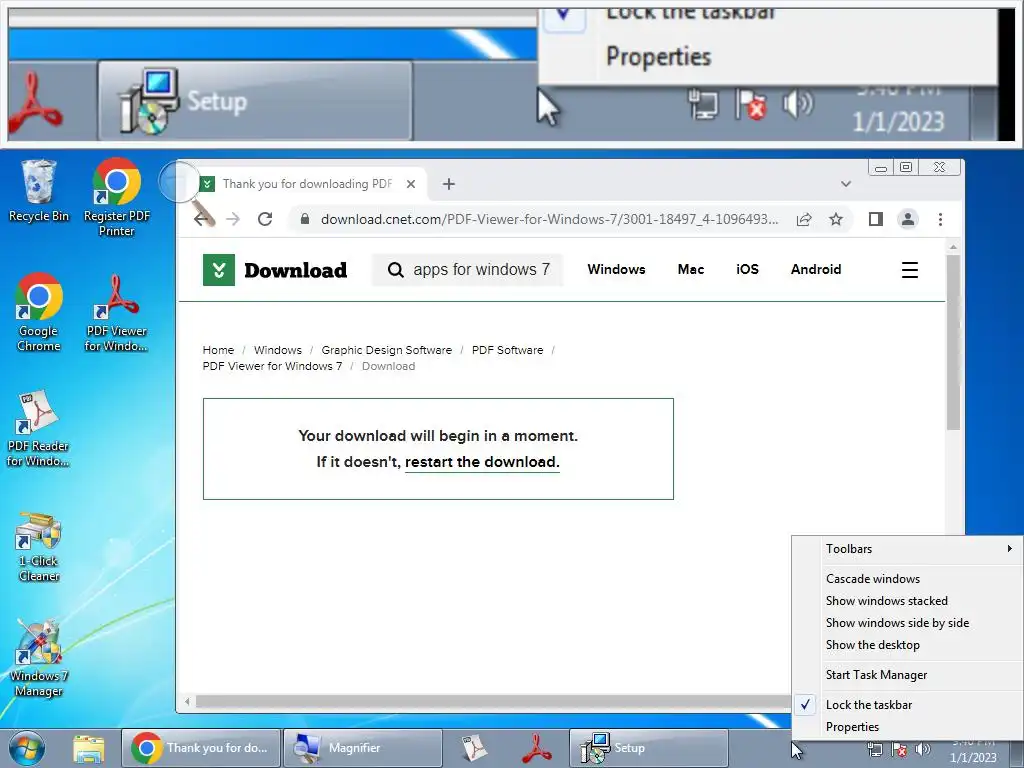Click the share page icon in address bar
Viewport: 1024px width, 768px height.
click(x=804, y=219)
